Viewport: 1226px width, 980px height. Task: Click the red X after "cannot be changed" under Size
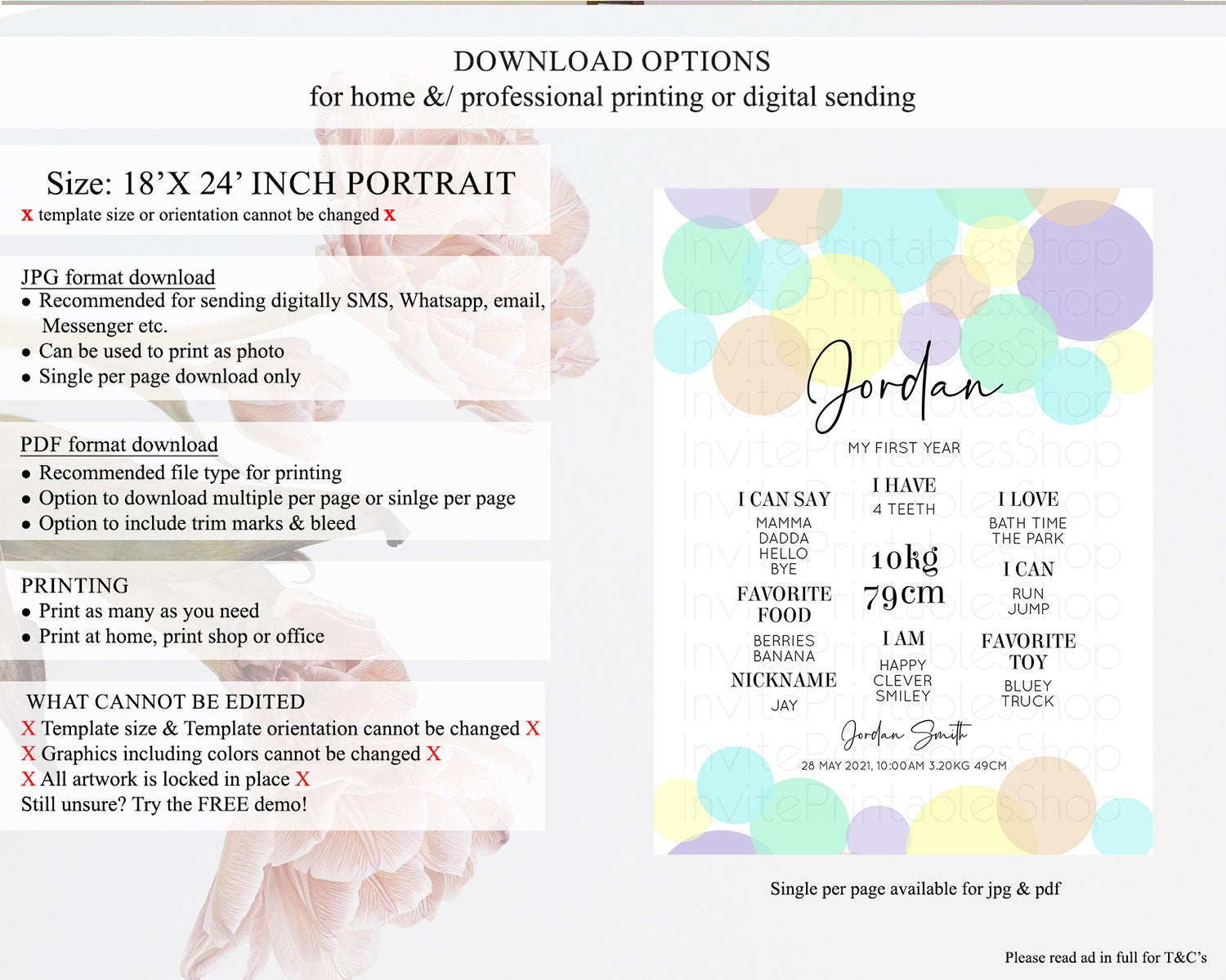coord(390,215)
